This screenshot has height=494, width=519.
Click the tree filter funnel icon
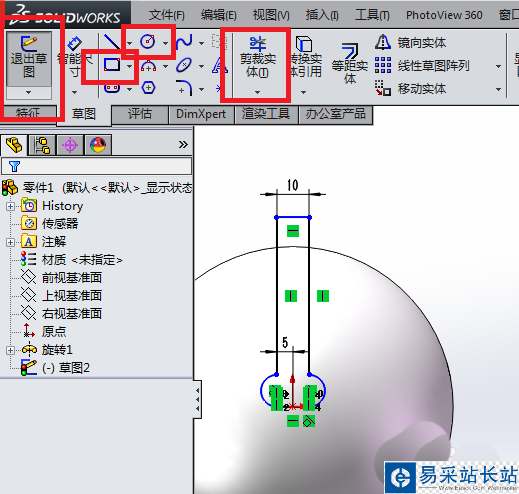pyautogui.click(x=14, y=166)
